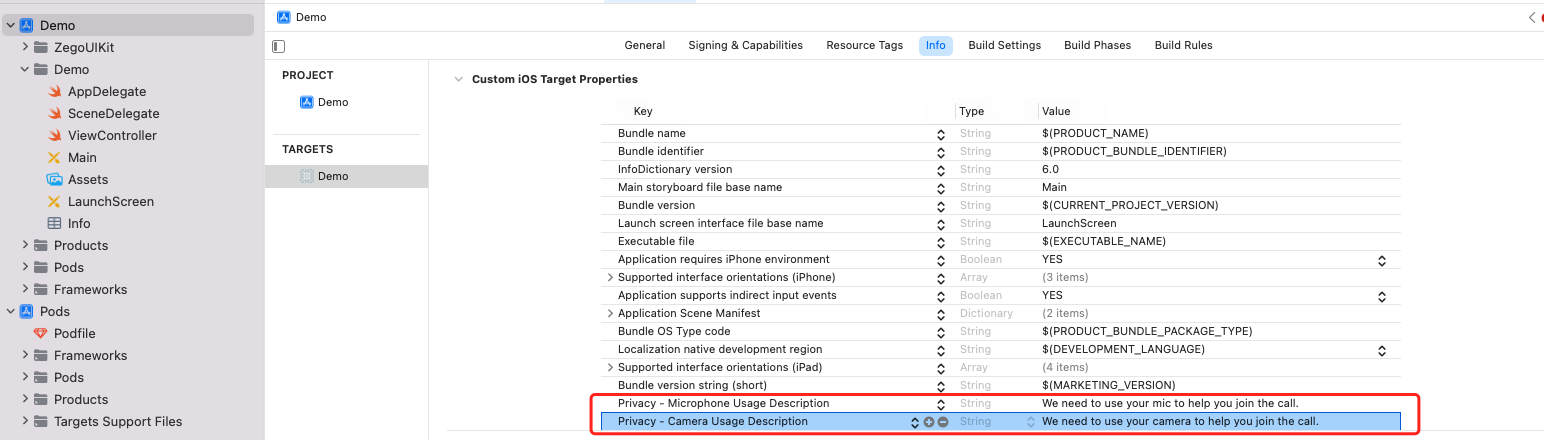Edit the Microphone Usage Description value

tap(1170, 404)
